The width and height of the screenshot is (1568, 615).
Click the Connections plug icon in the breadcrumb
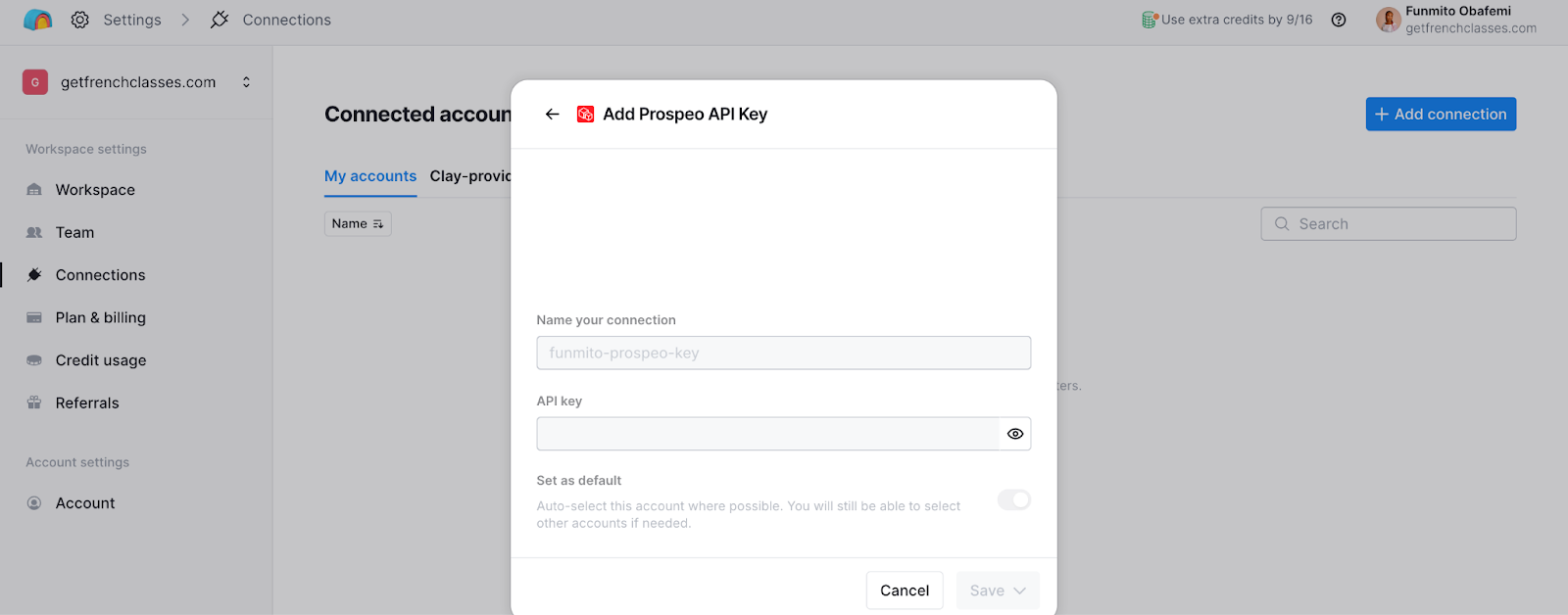[x=220, y=20]
